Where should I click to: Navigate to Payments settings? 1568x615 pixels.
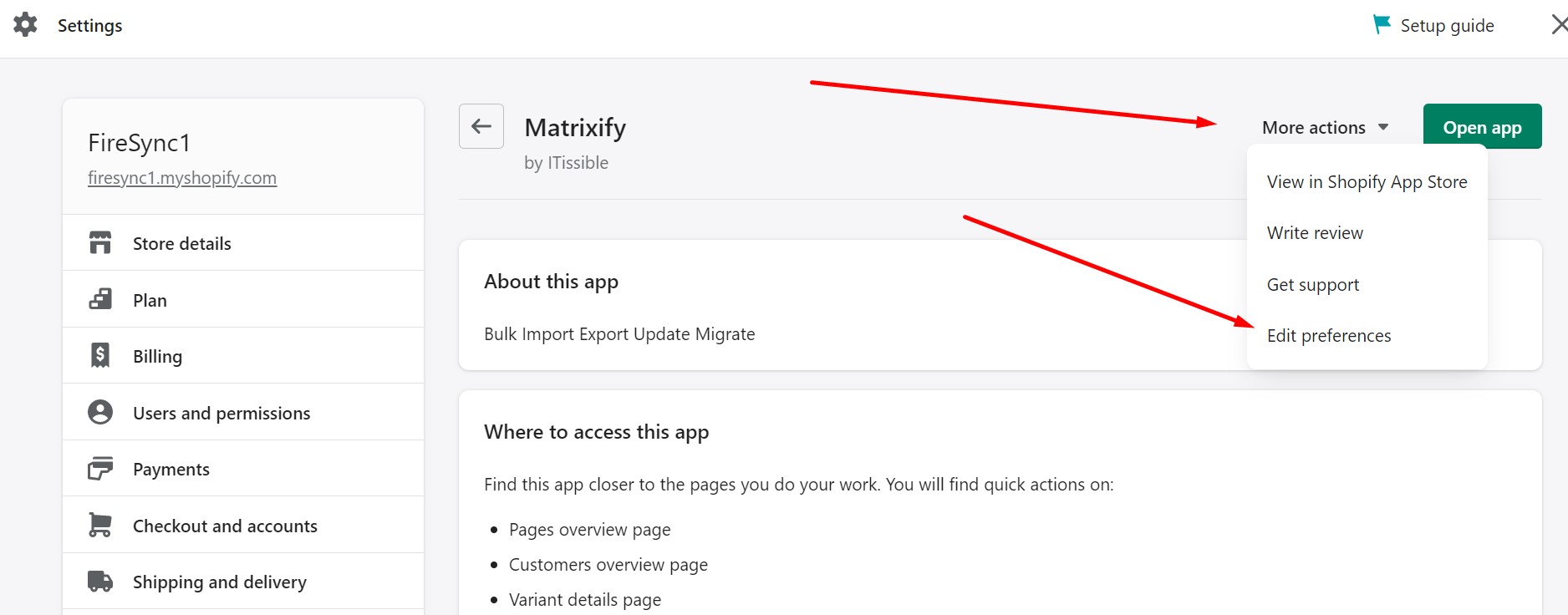pyautogui.click(x=243, y=469)
